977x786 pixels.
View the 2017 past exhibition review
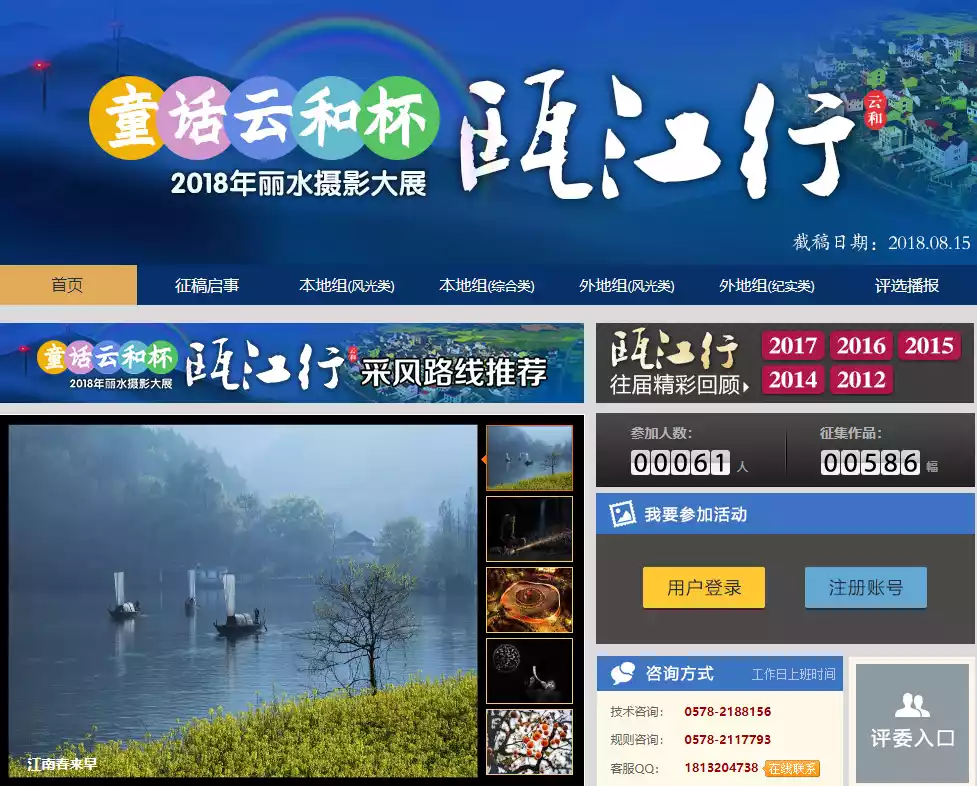[793, 346]
